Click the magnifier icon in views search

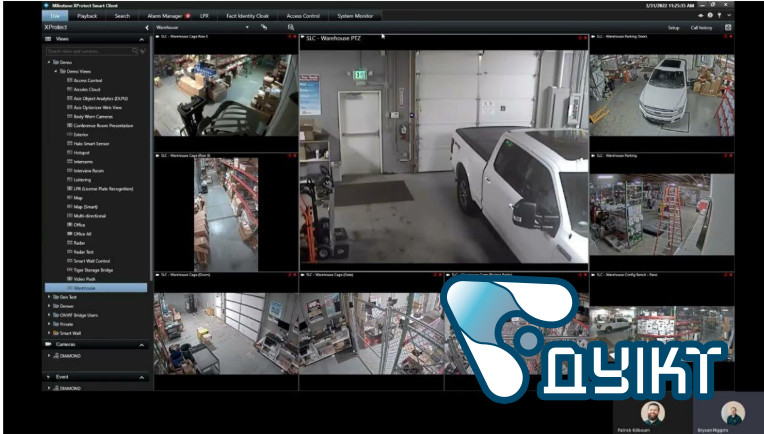coord(135,51)
